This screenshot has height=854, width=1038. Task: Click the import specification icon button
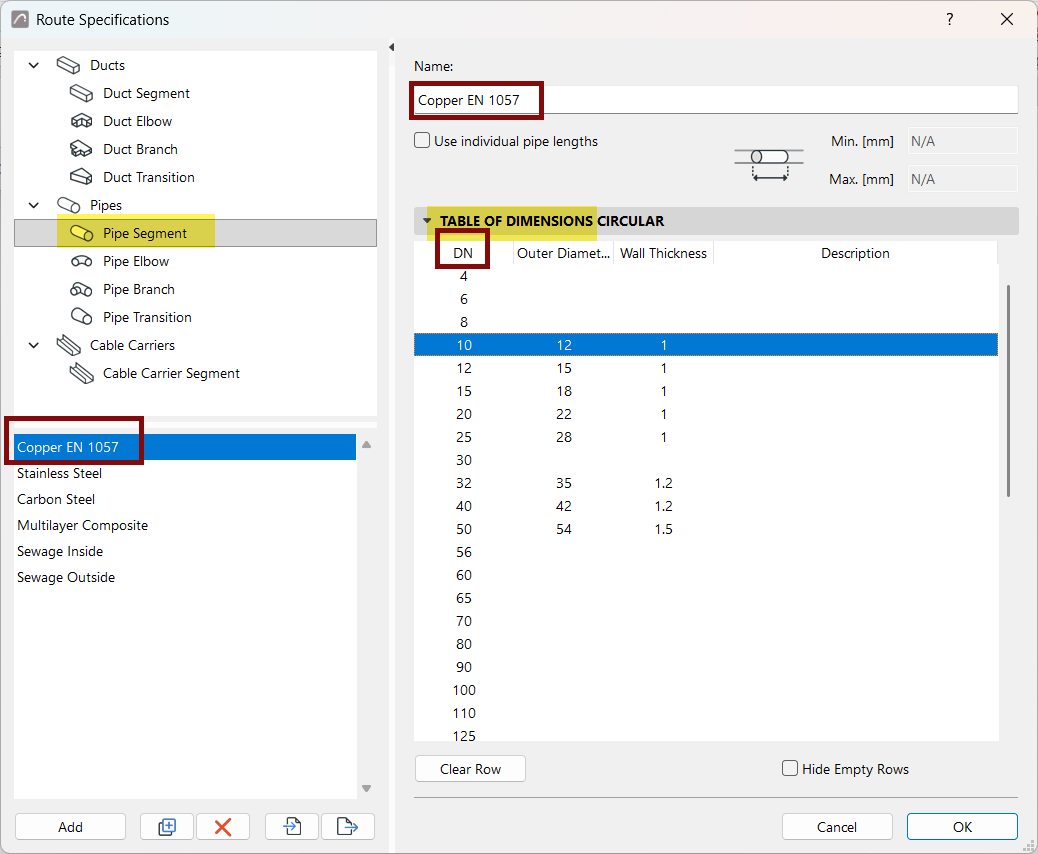[292, 826]
